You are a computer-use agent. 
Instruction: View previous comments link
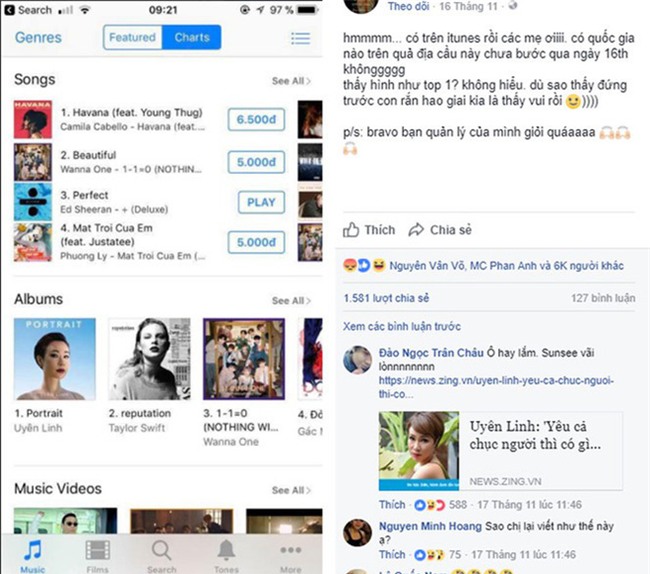click(402, 326)
